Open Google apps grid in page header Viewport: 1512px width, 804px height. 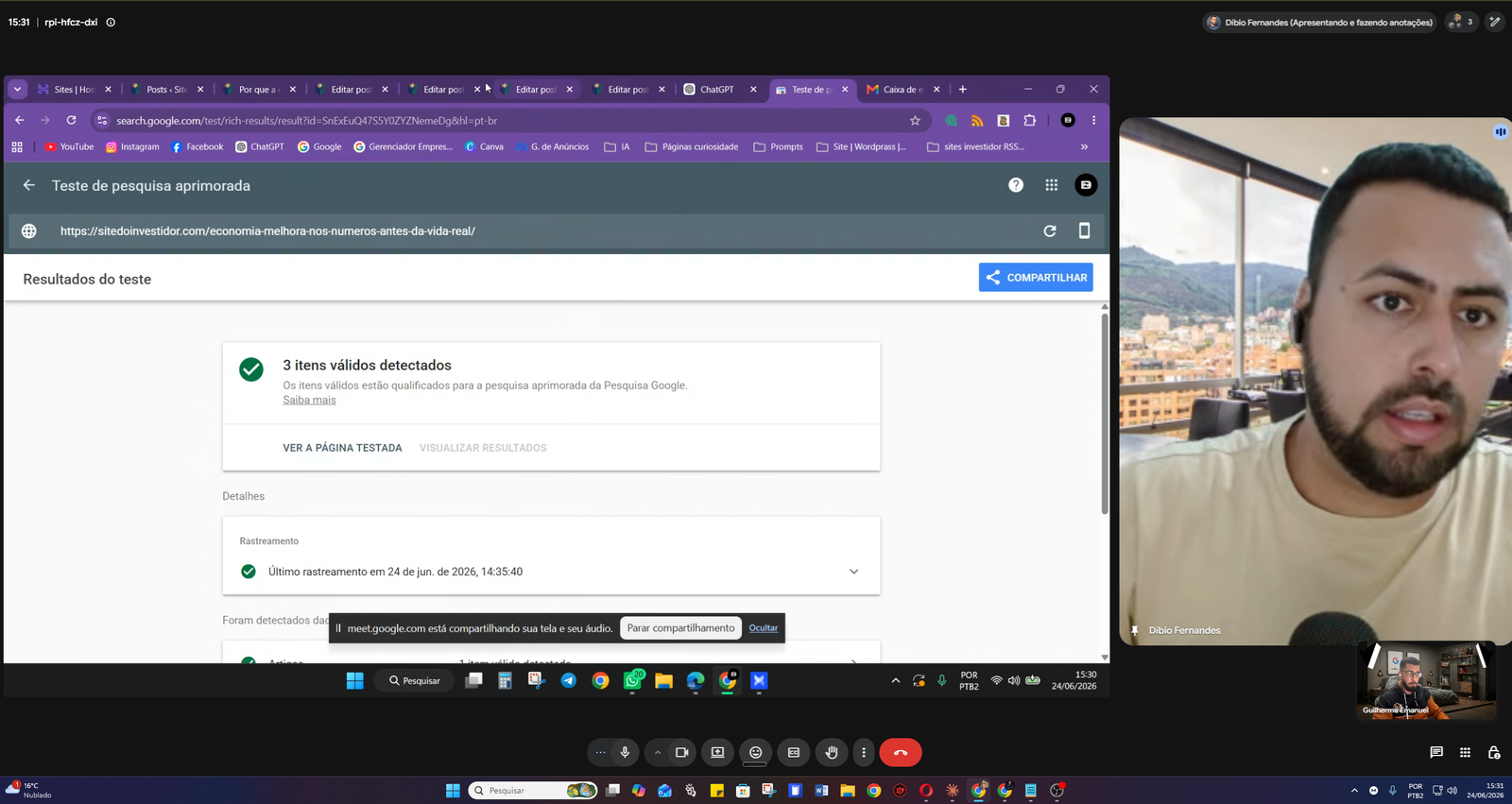point(1052,185)
